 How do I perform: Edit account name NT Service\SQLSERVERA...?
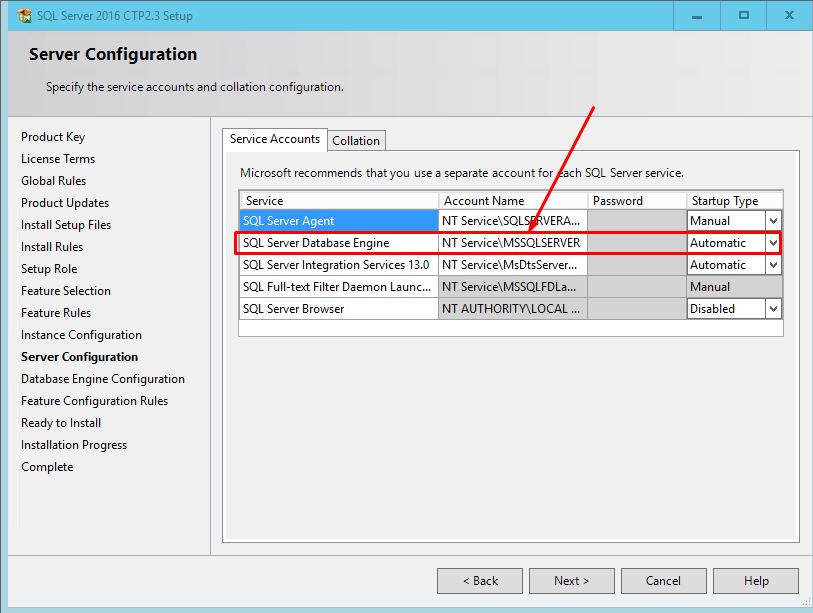click(513, 221)
